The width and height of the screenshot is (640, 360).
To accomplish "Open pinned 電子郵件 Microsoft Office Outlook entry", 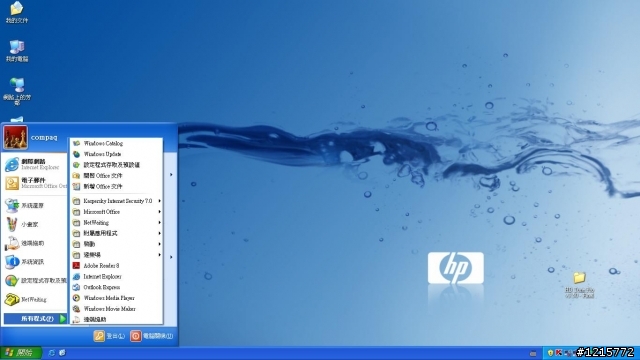I will (34, 183).
